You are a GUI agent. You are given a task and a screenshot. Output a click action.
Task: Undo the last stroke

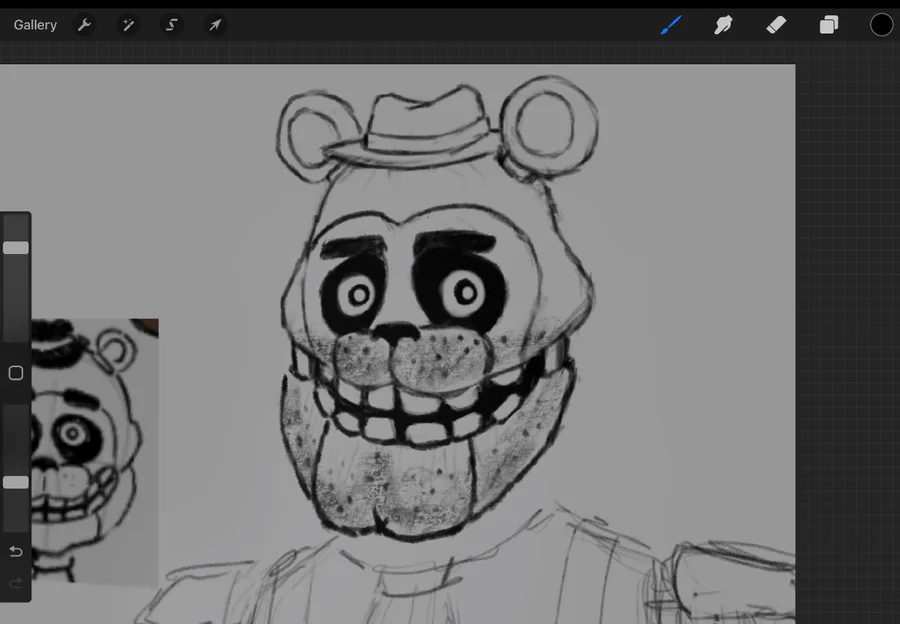15,552
